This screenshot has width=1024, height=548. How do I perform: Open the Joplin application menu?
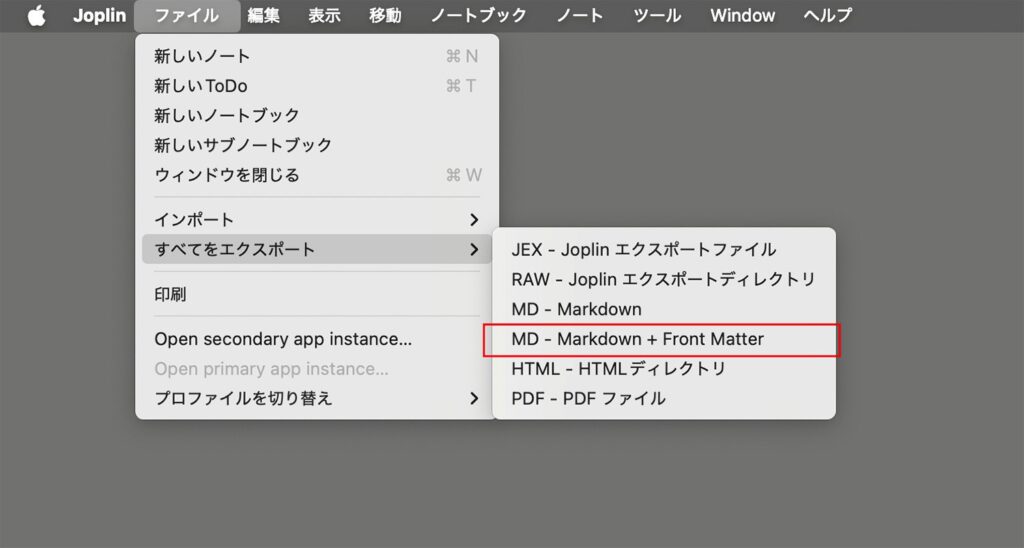(99, 15)
